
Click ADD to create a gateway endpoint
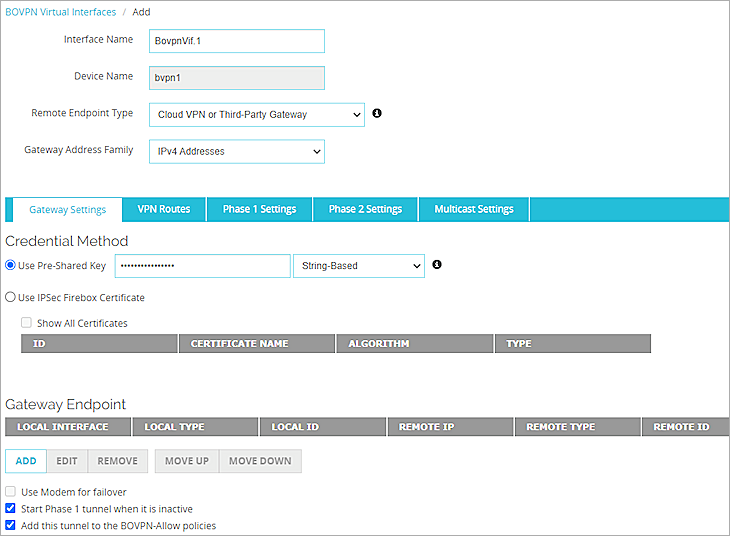pos(25,461)
